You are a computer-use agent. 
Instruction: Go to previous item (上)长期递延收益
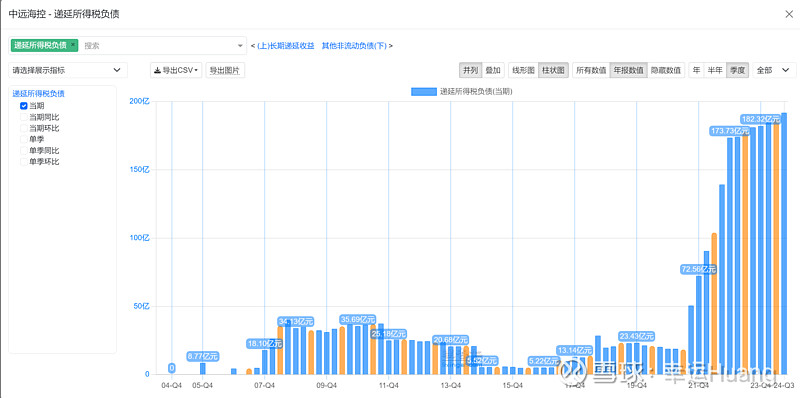(x=285, y=46)
